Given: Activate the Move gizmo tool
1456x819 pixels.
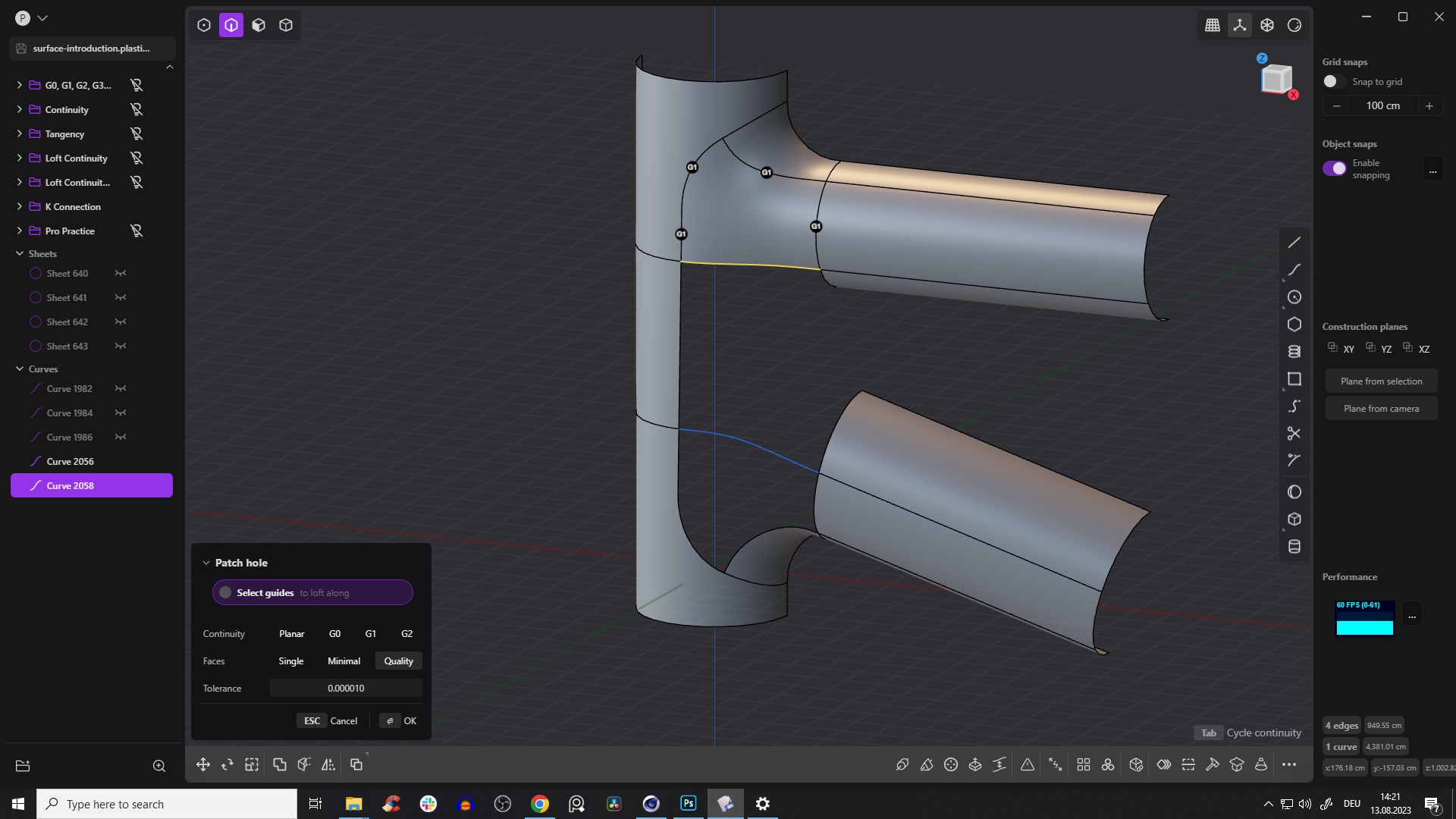Looking at the screenshot, I should click(202, 764).
